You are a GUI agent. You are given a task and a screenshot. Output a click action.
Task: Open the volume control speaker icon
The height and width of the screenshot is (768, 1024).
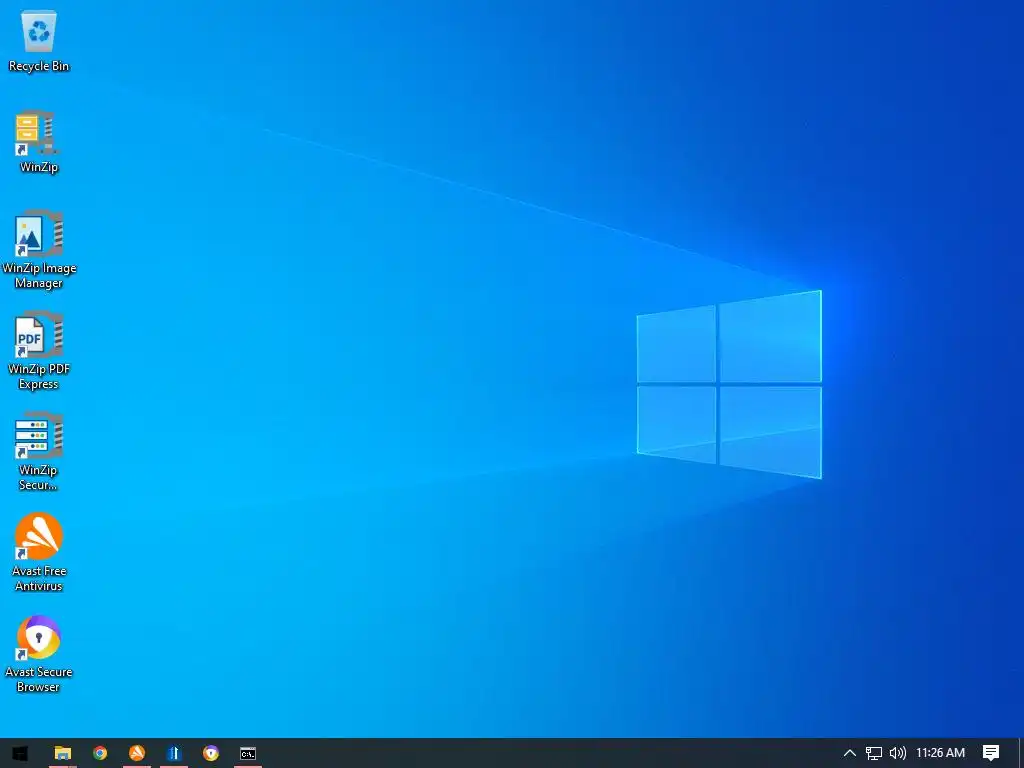click(x=898, y=753)
